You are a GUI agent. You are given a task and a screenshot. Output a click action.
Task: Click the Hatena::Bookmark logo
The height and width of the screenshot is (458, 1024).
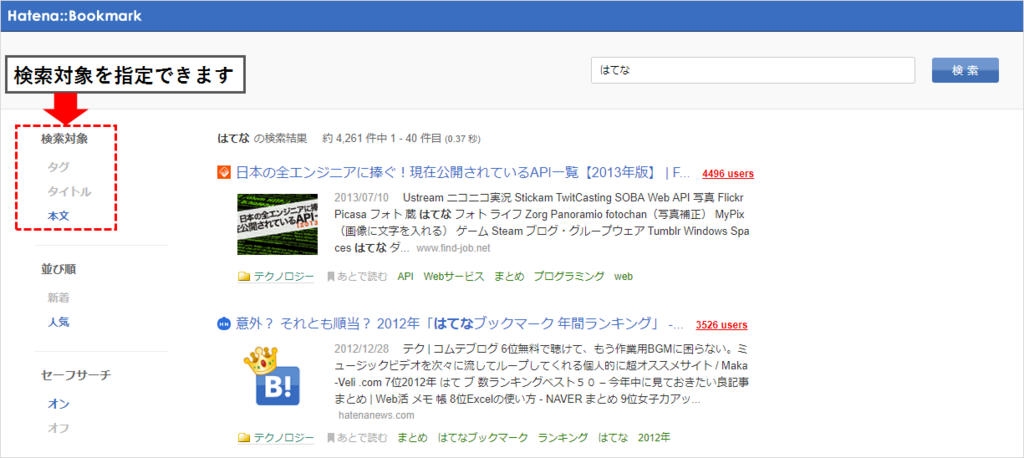click(74, 16)
